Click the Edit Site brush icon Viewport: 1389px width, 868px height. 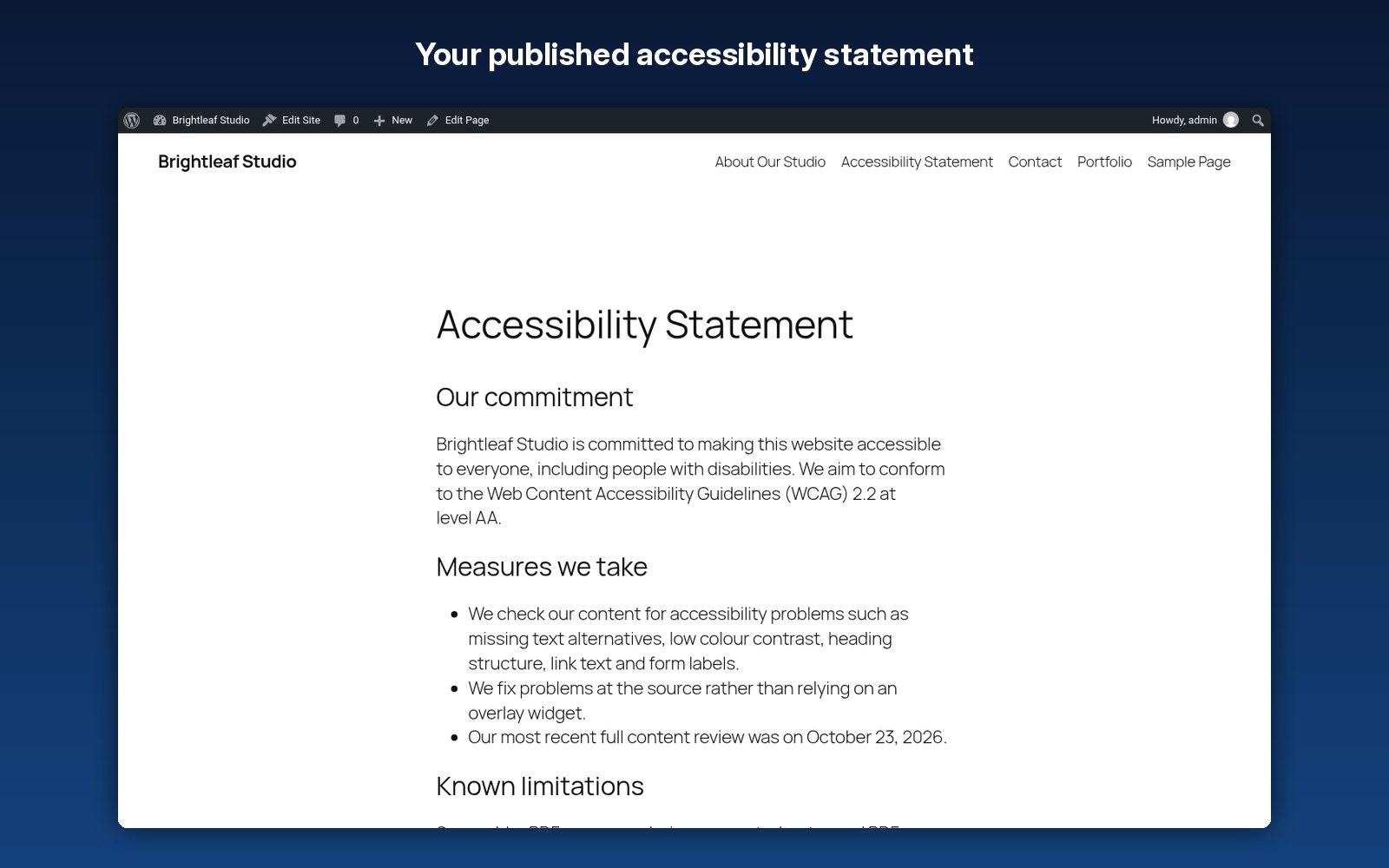coord(270,121)
